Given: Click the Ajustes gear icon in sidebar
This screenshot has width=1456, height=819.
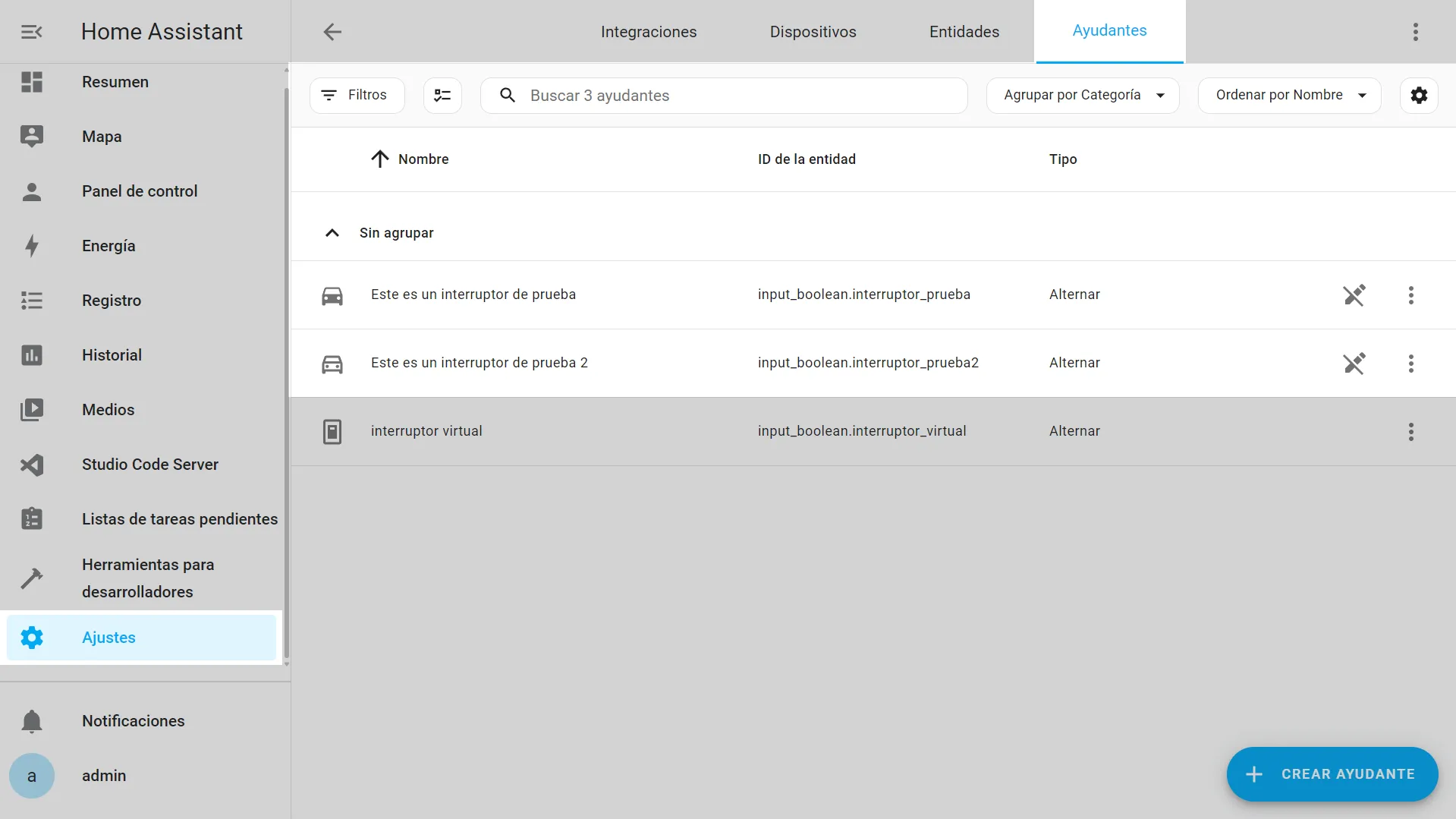Looking at the screenshot, I should pyautogui.click(x=32, y=638).
